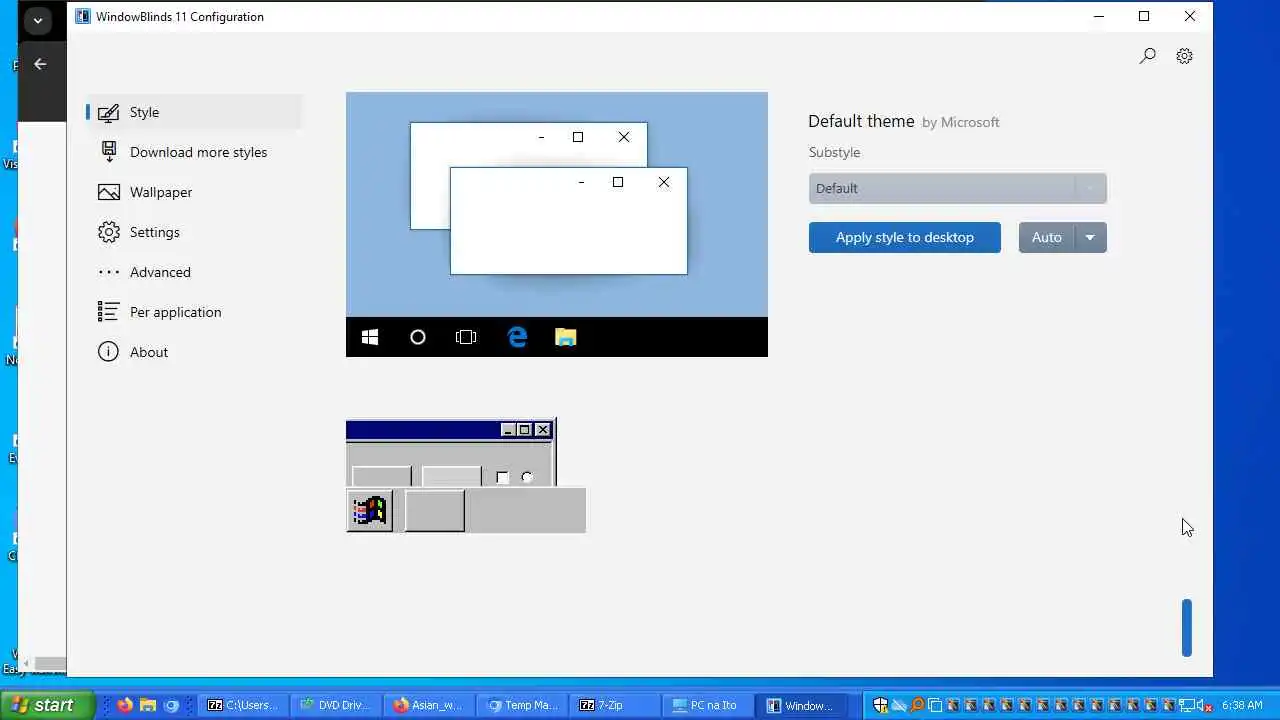The height and width of the screenshot is (720, 1280).
Task: Open the Style section in the sidebar
Action: [x=194, y=112]
